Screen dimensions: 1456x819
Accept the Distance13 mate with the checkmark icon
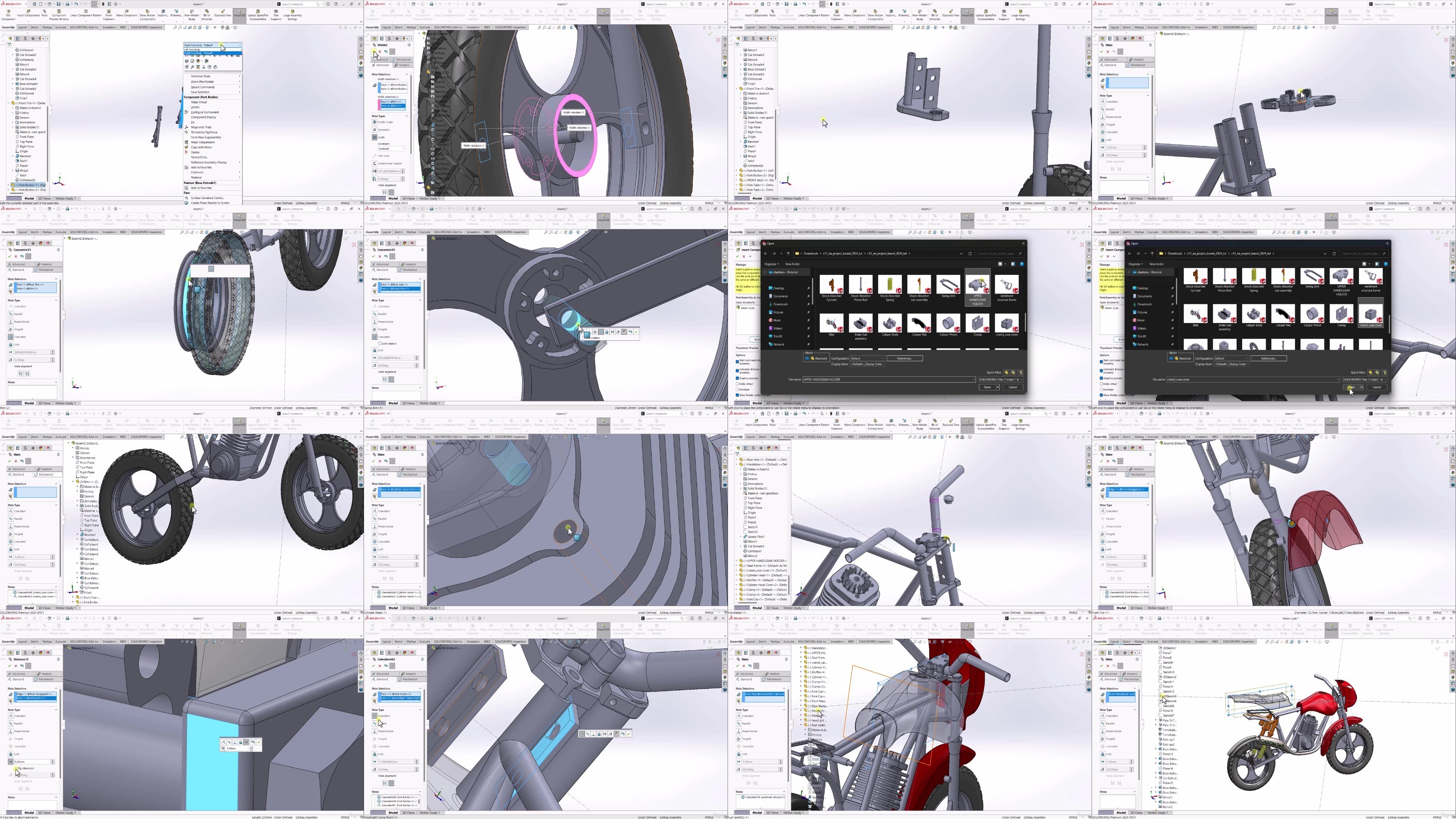click(10, 666)
